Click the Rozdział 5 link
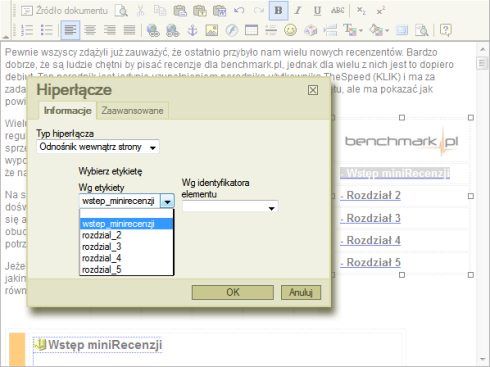 pyautogui.click(x=370, y=262)
